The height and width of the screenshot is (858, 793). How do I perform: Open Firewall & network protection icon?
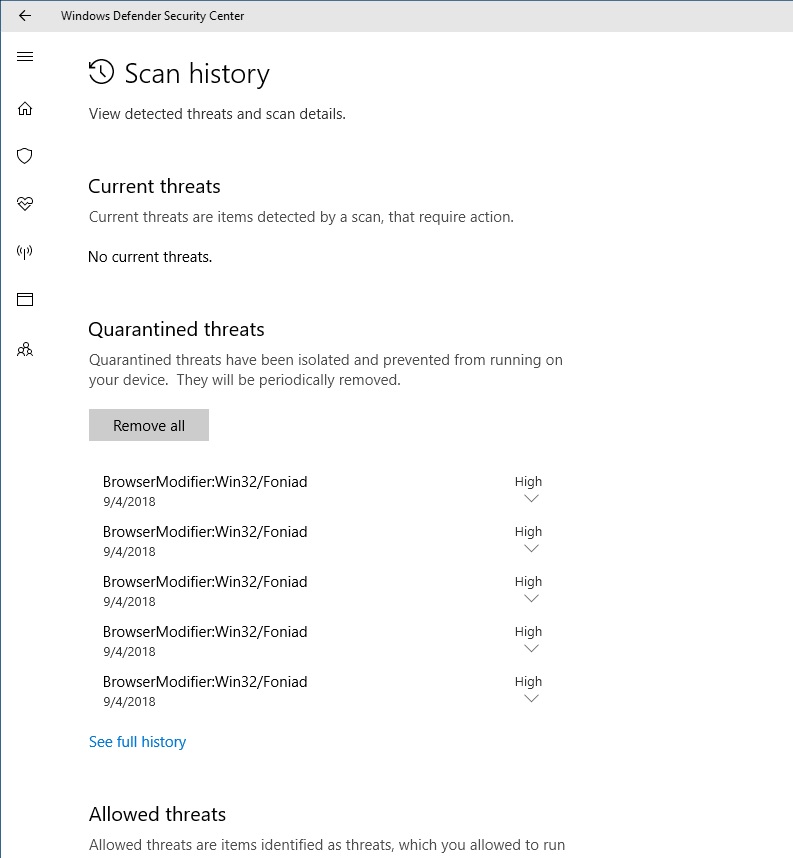25,252
